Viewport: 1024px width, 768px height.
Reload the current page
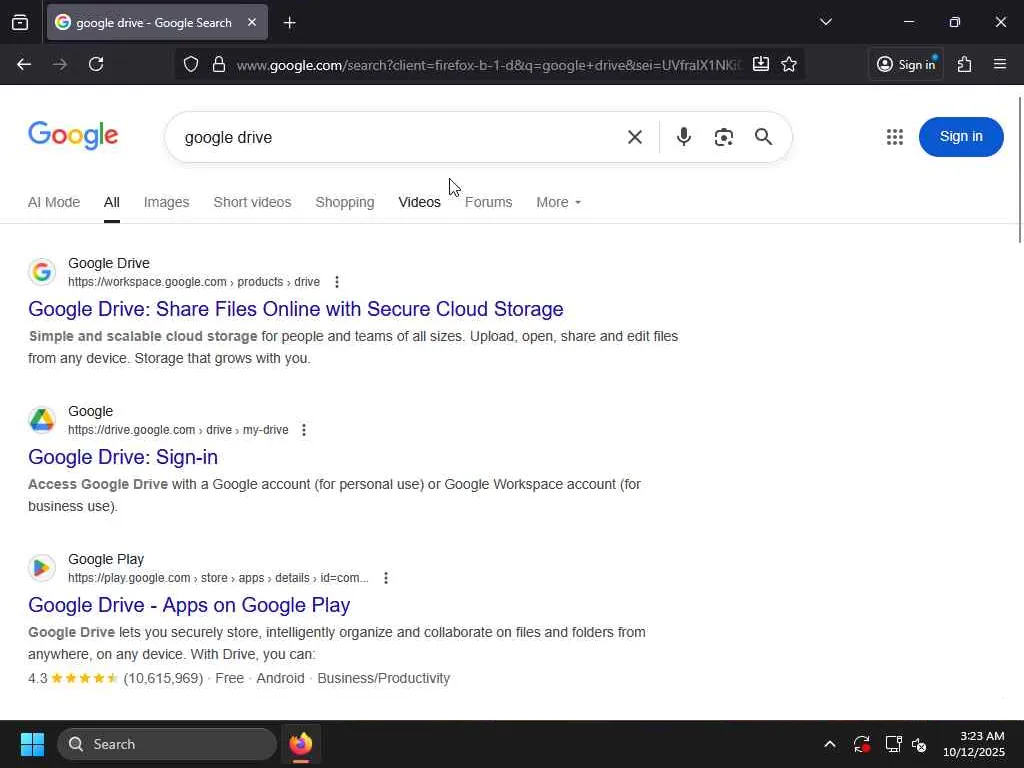point(96,64)
